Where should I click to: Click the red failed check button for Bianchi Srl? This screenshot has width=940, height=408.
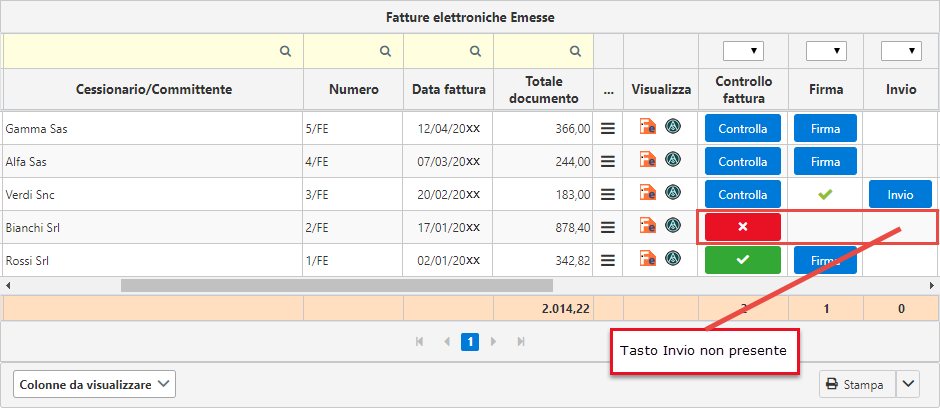[743, 227]
